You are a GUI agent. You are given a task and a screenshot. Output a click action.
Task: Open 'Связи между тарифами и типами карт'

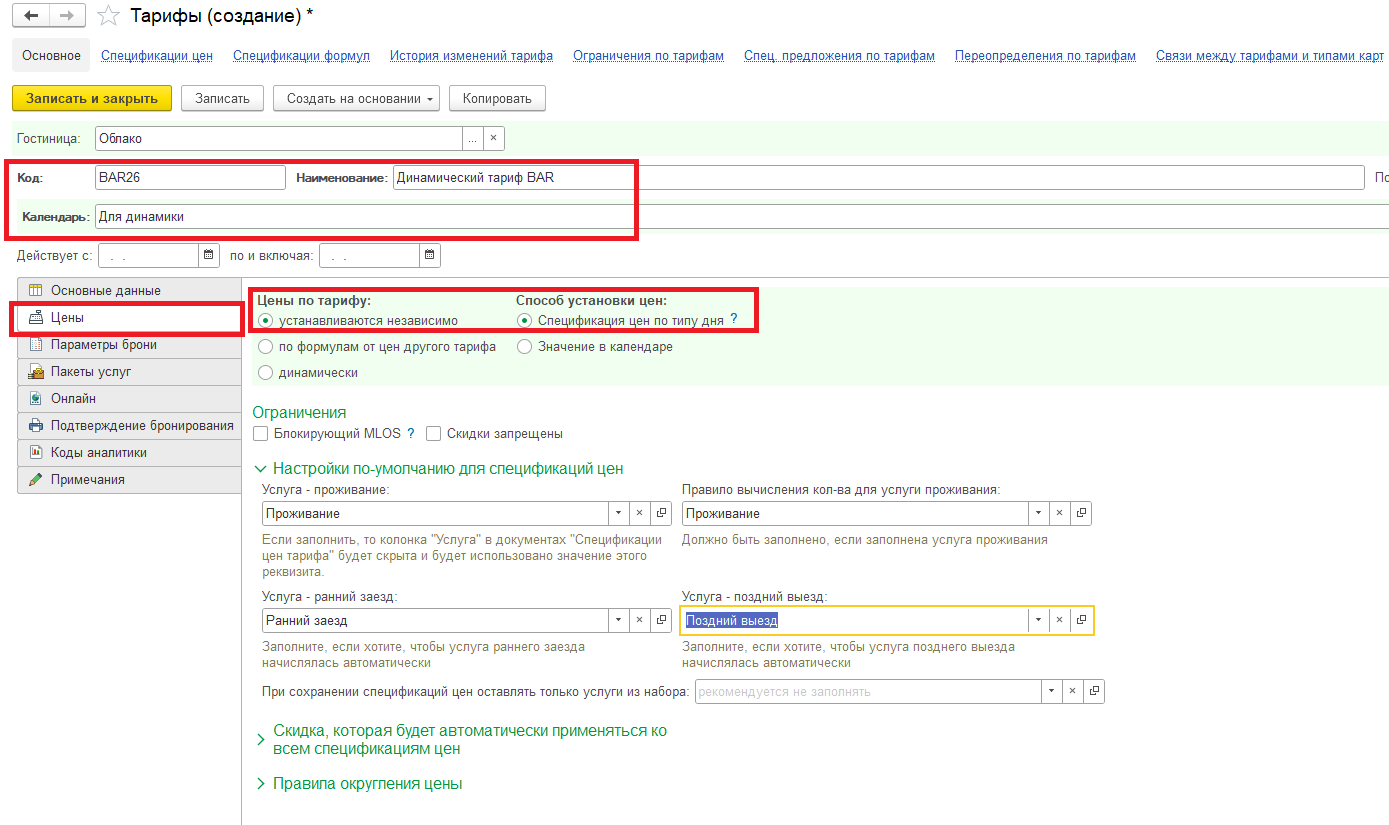tap(1270, 56)
